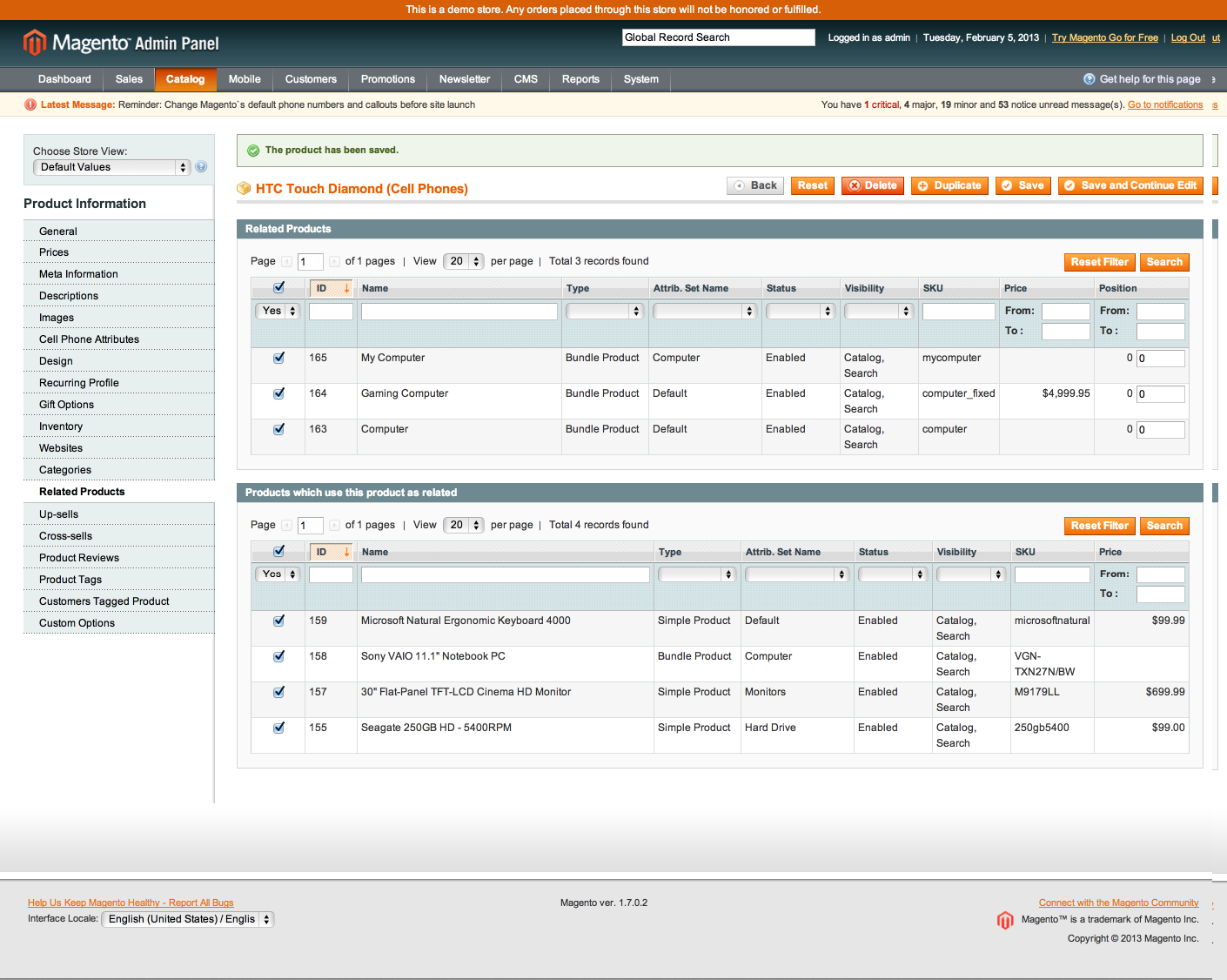The image size is (1227, 980).
Task: Toggle select-all checkbox in lower grid header
Action: [279, 551]
